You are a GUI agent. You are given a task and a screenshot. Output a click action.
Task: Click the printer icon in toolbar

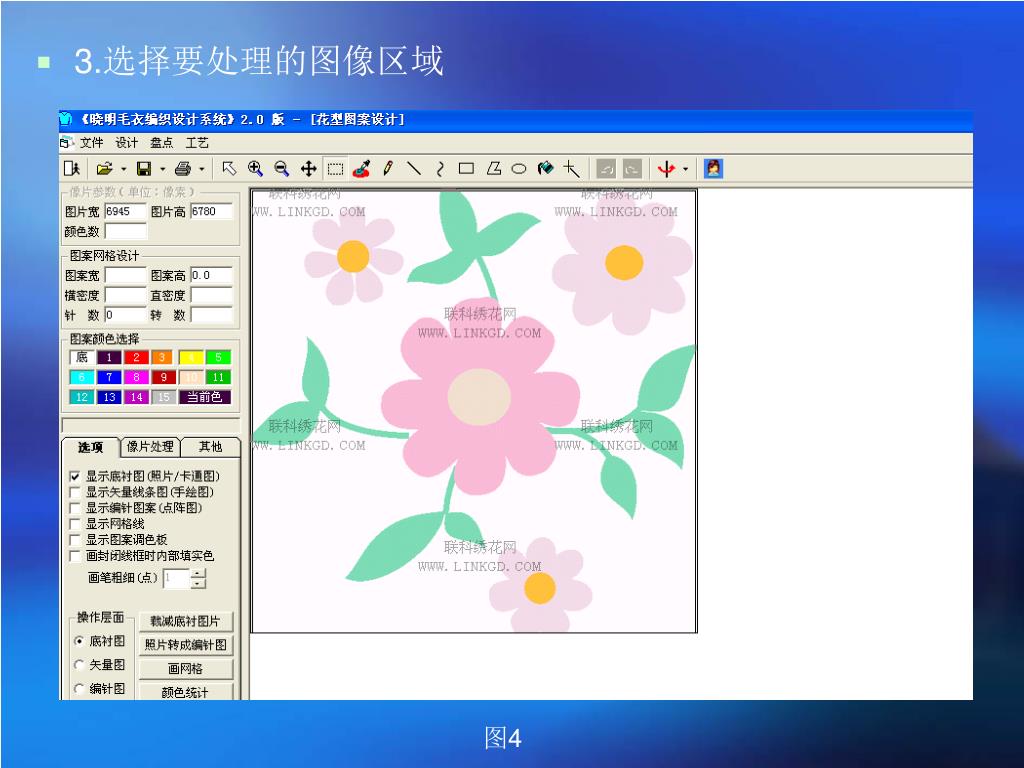[183, 169]
